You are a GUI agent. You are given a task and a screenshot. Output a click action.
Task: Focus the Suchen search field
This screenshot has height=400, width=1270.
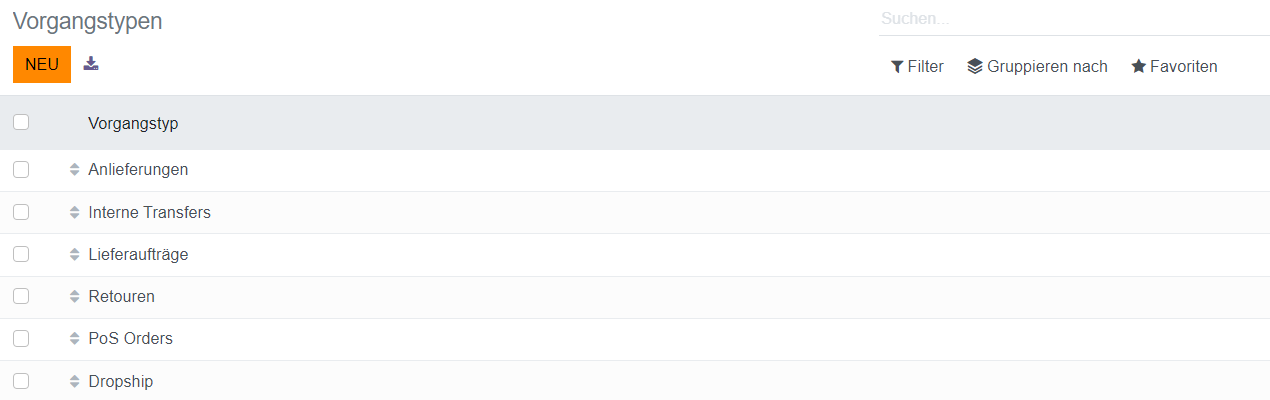click(1070, 18)
